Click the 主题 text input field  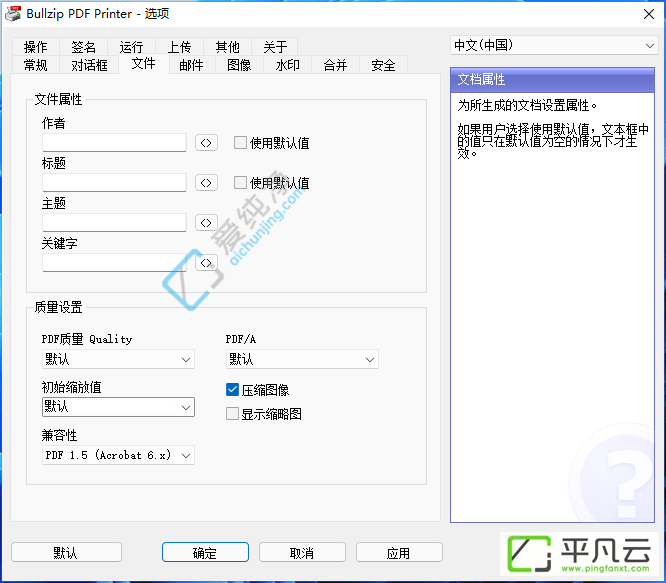click(114, 222)
